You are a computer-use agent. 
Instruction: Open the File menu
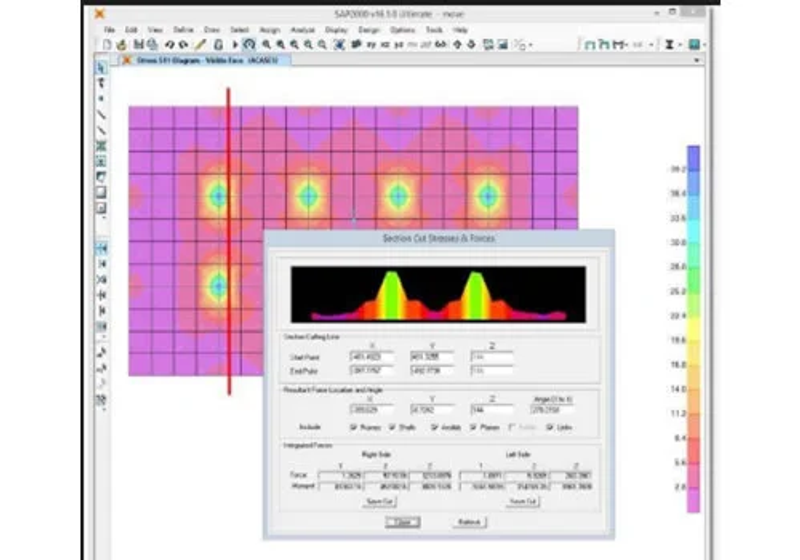click(x=109, y=30)
